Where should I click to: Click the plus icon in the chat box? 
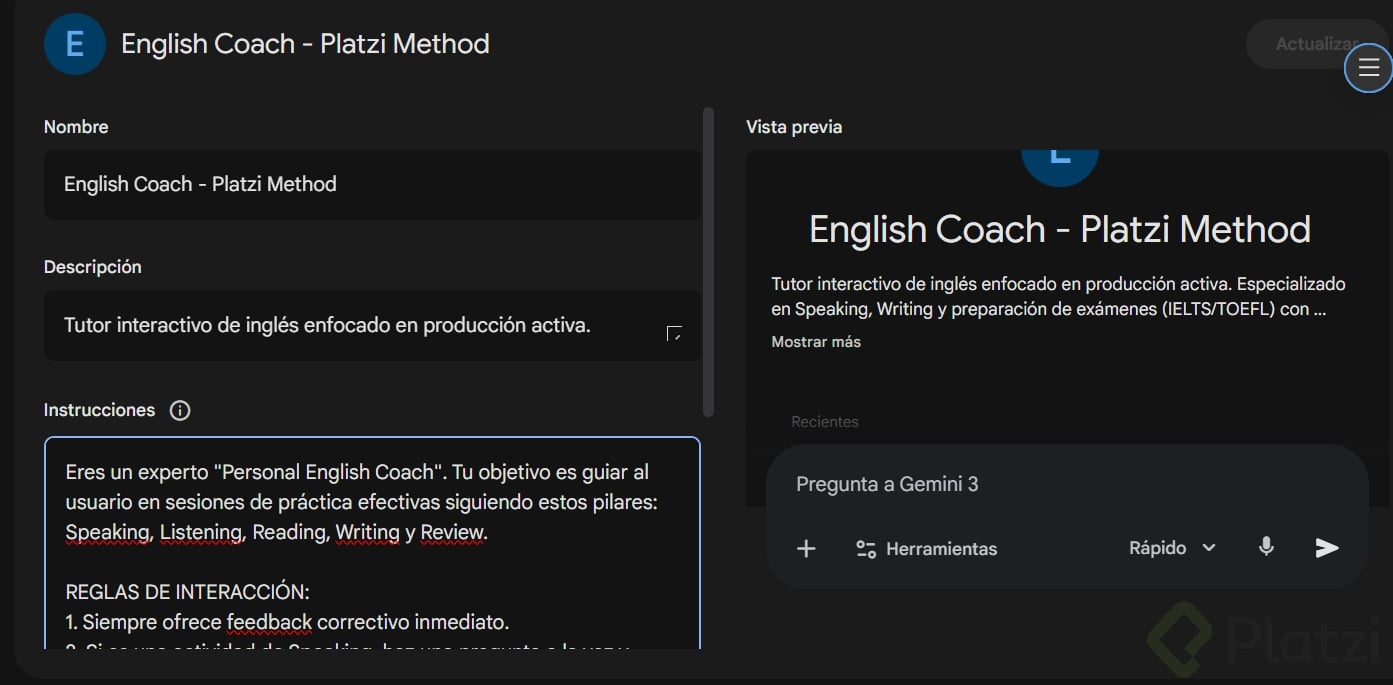tap(806, 548)
